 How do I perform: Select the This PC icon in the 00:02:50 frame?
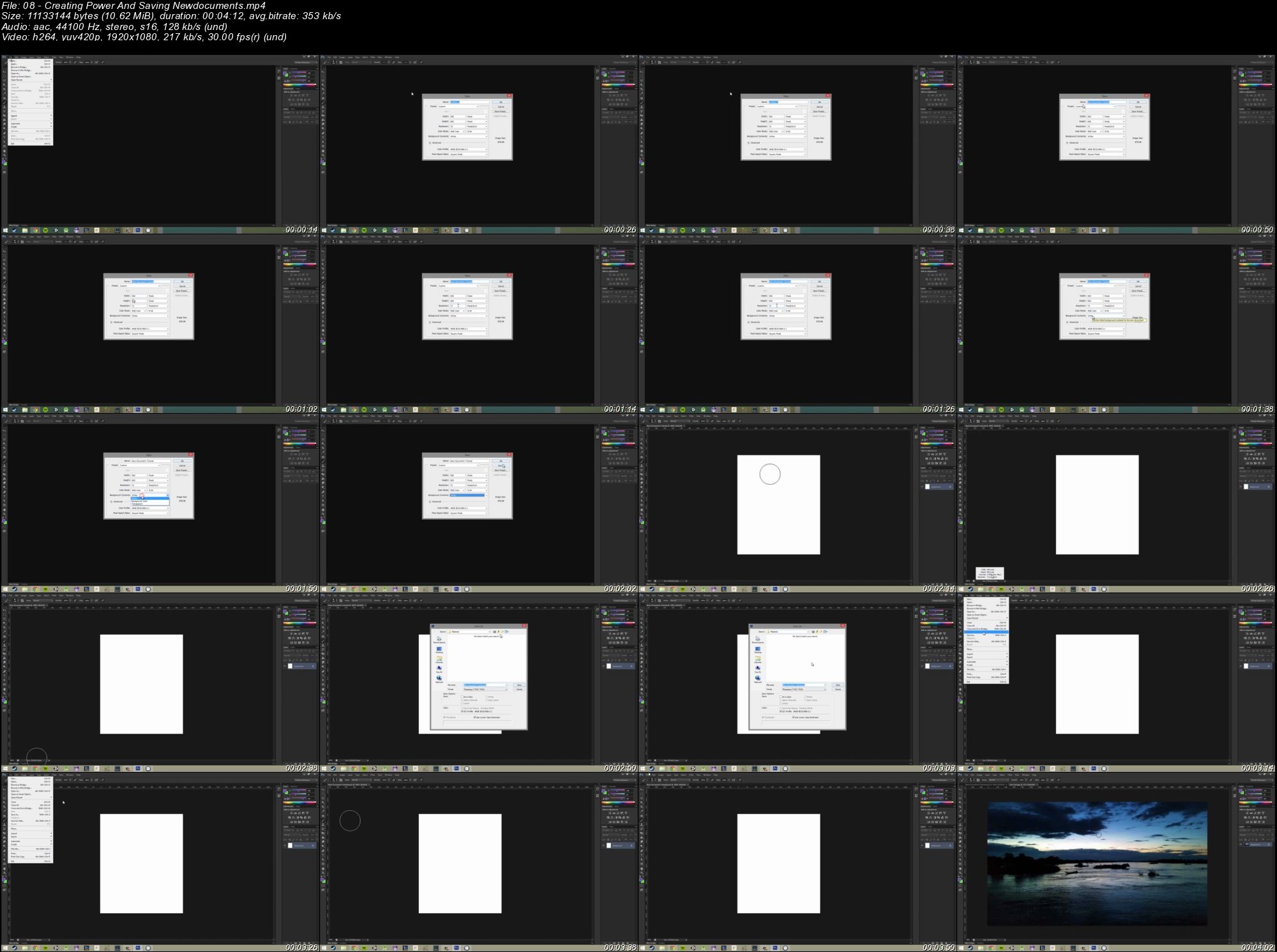point(439,669)
